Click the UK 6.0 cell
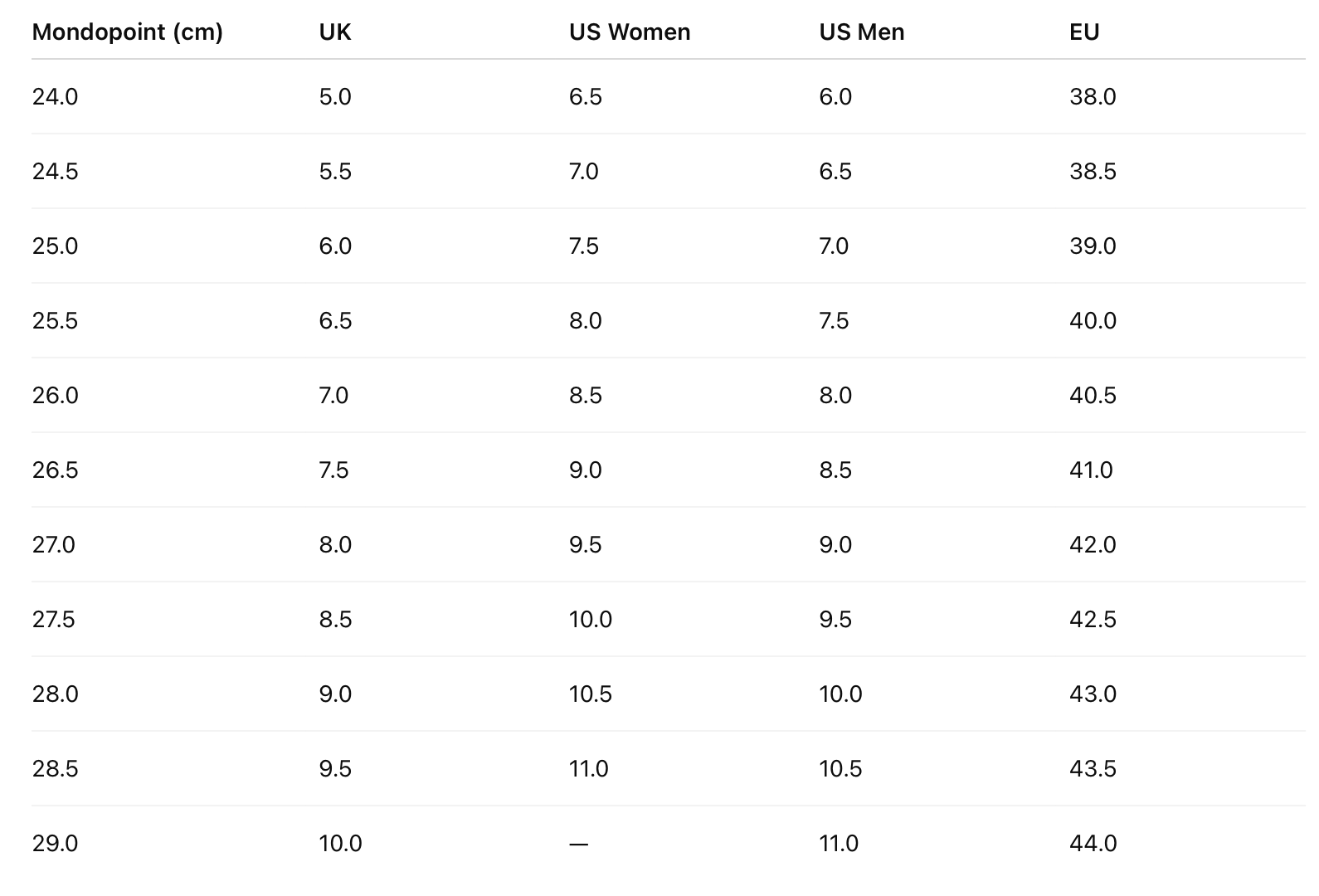This screenshot has width=1319, height=896. tap(335, 246)
